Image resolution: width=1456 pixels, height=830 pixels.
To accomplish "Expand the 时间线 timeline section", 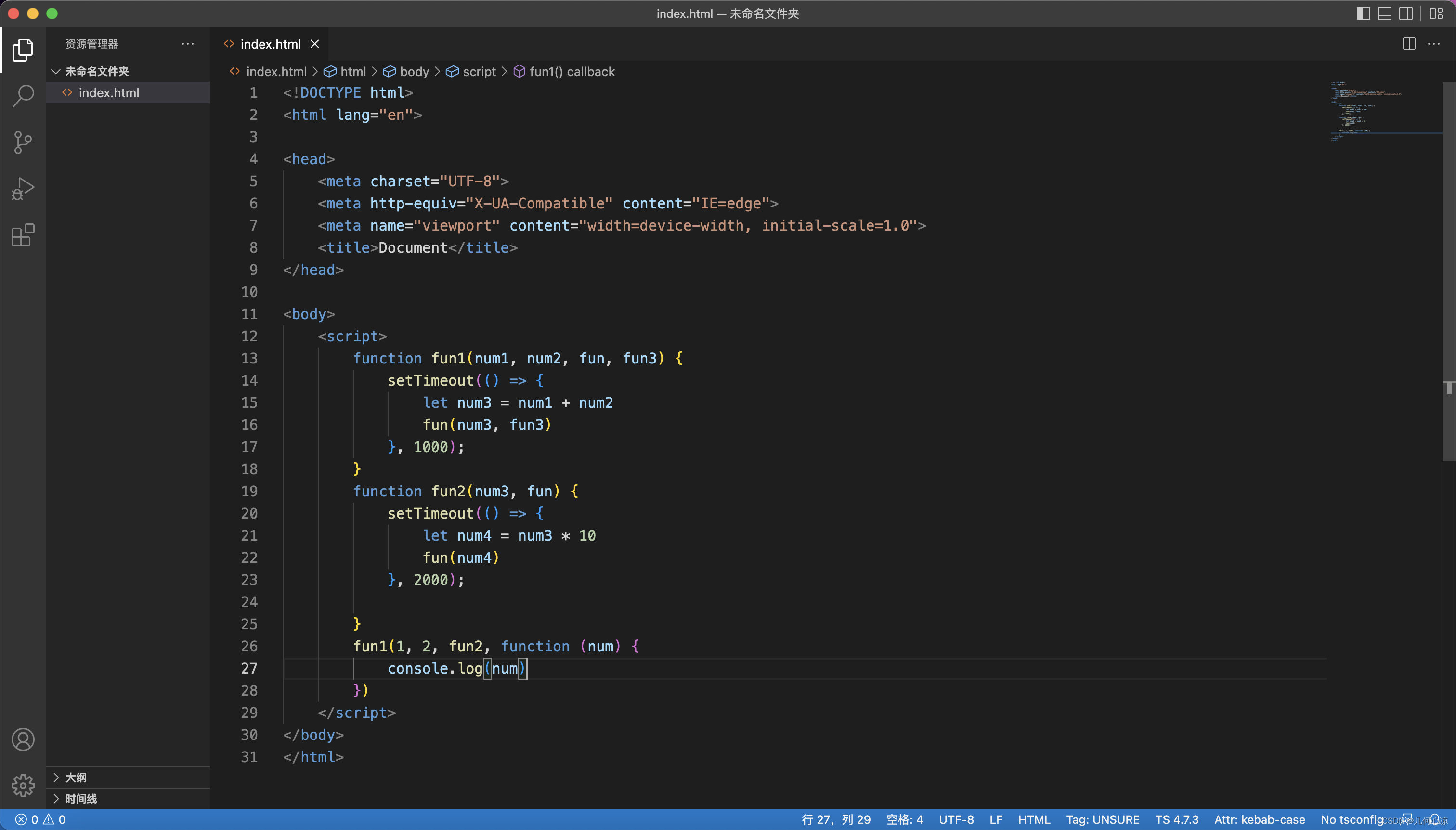I will [128, 799].
